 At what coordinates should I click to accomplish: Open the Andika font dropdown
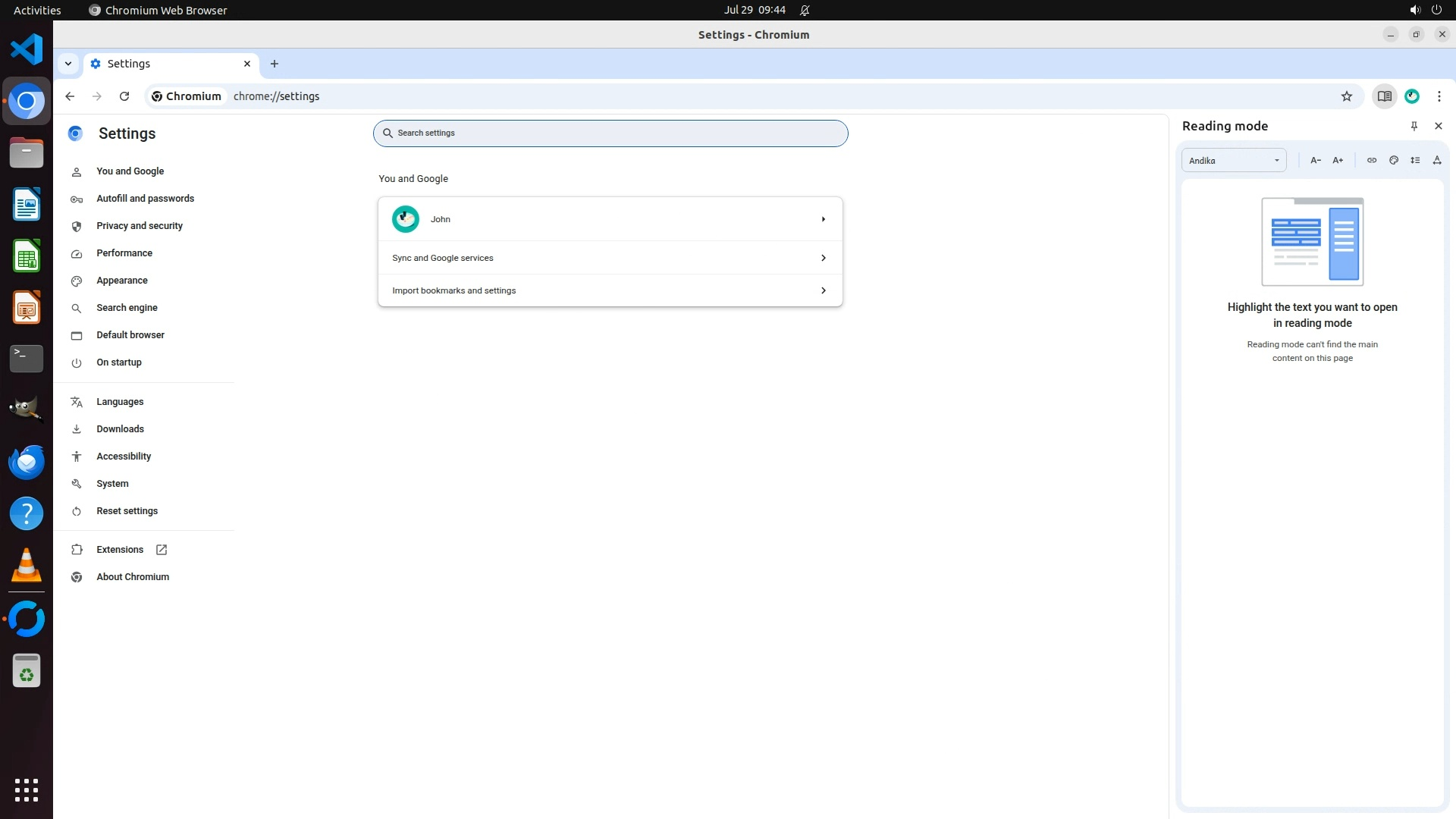pyautogui.click(x=1234, y=160)
